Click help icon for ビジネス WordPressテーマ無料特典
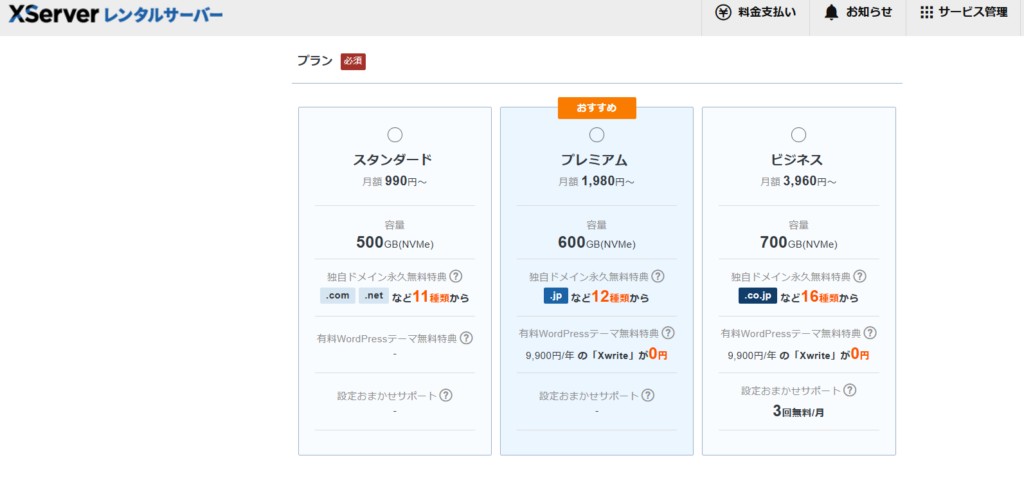The width and height of the screenshot is (1024, 487). coord(870,333)
